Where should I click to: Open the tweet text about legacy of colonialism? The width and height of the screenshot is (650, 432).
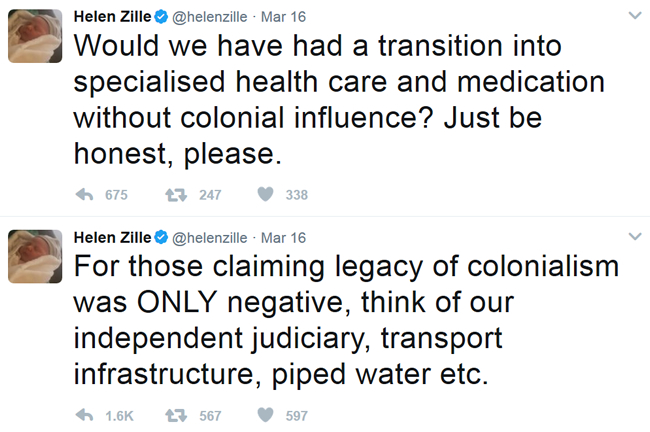346,320
